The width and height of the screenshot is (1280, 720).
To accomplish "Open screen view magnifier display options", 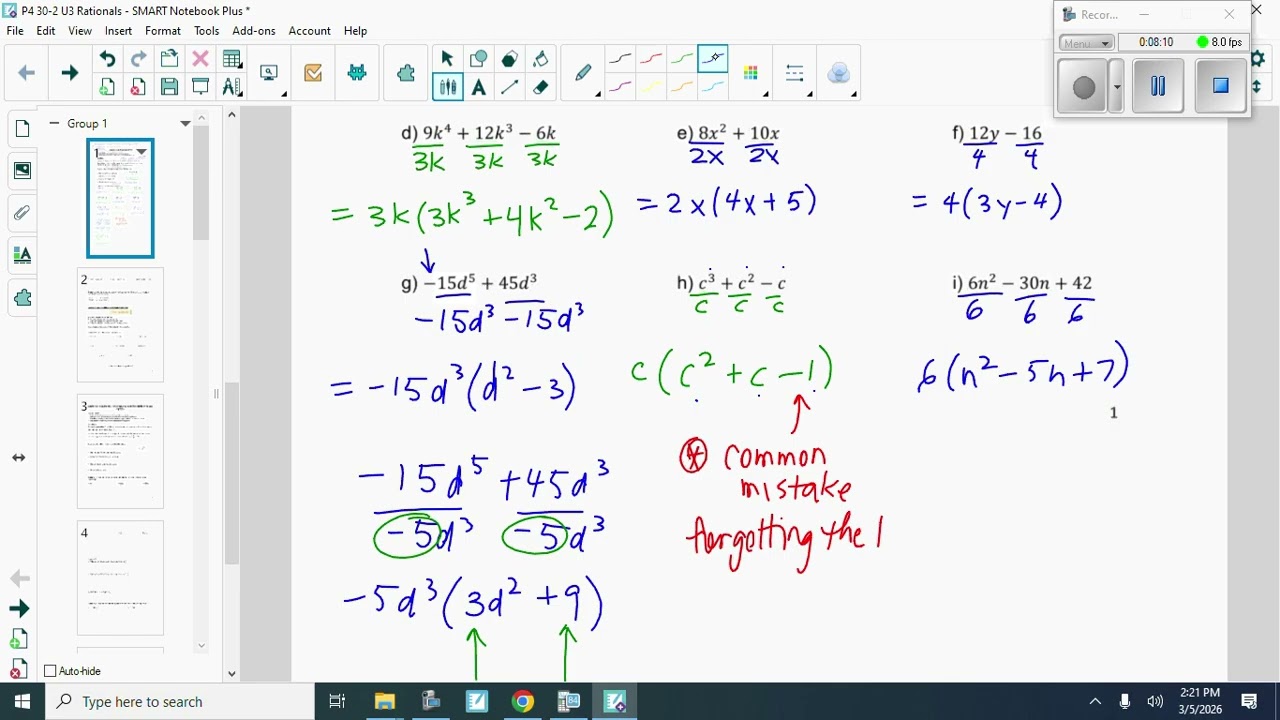I will (269, 73).
